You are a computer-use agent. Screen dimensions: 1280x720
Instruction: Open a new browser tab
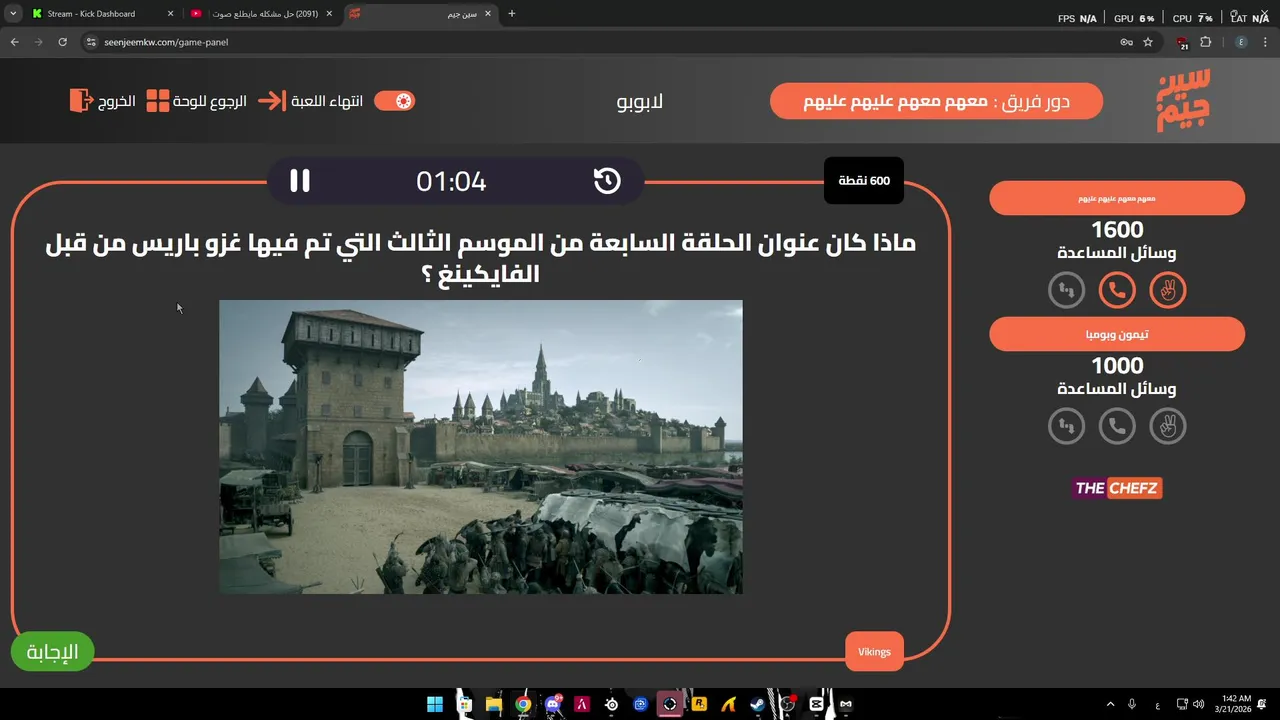pos(512,14)
